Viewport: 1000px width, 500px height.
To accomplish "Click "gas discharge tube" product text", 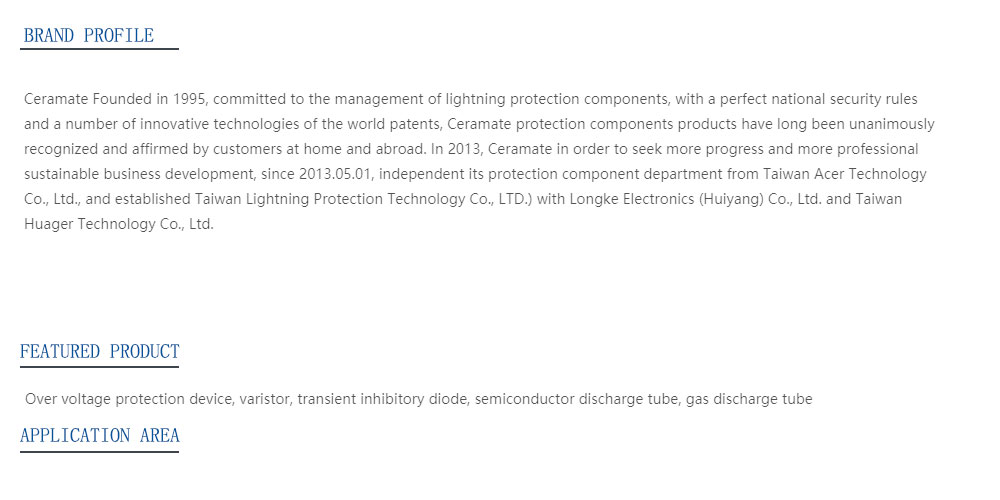I will (x=749, y=399).
